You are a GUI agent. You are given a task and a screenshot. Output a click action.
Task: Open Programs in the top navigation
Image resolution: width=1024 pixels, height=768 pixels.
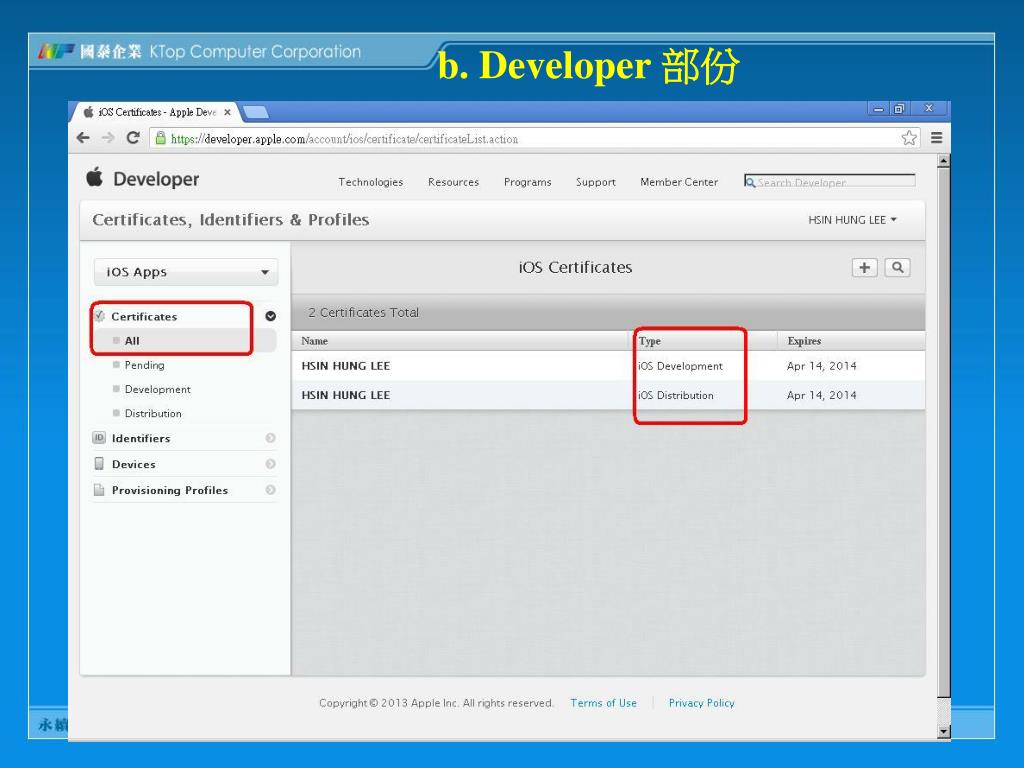coord(528,182)
